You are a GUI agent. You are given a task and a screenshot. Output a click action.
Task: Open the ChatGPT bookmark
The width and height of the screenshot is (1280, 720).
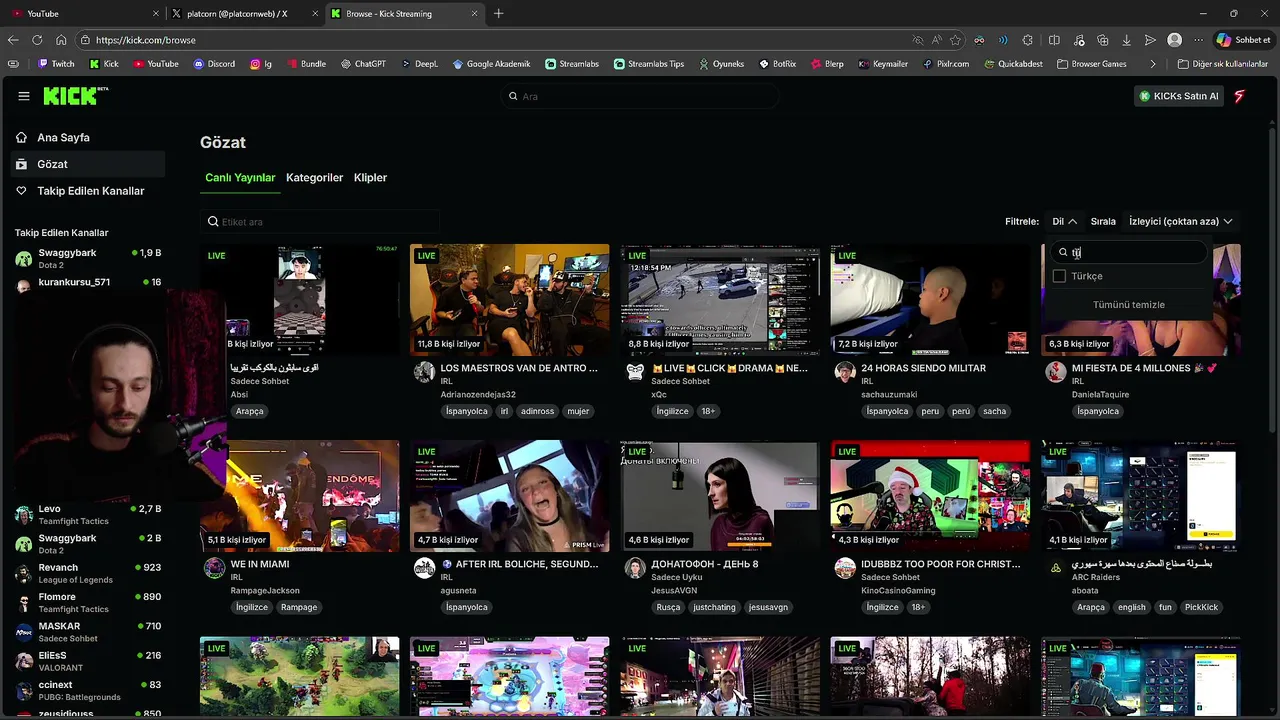tap(362, 64)
